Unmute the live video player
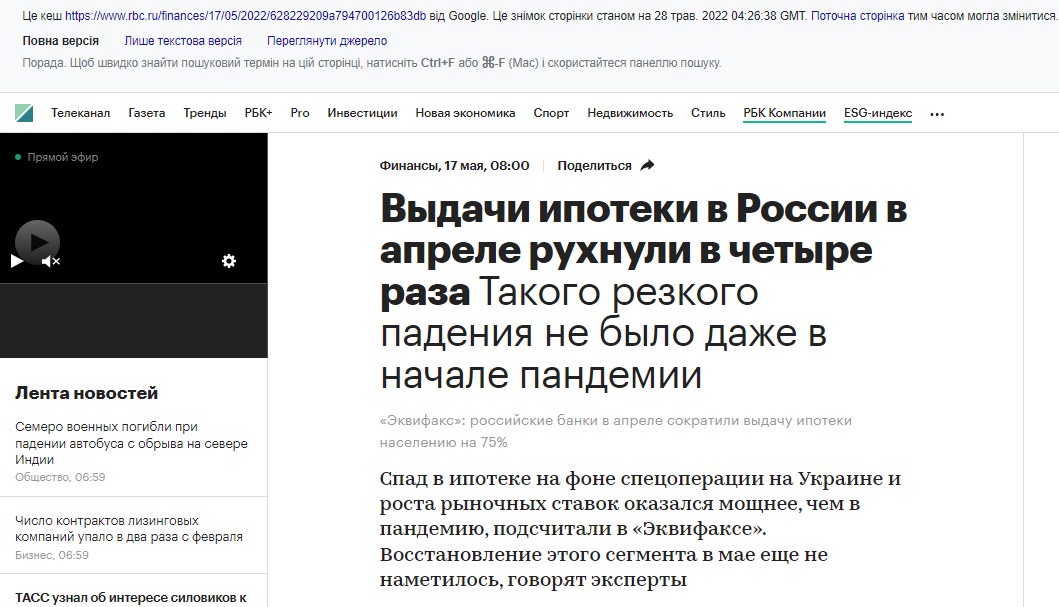Screen dimensions: 1059x607 click(51, 261)
